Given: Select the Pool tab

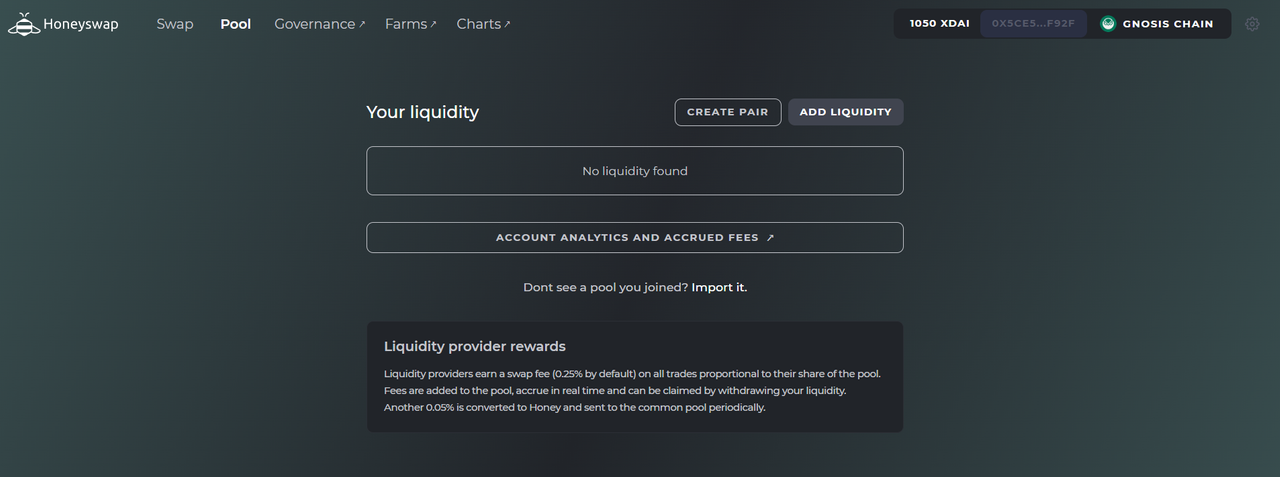Looking at the screenshot, I should [x=236, y=24].
